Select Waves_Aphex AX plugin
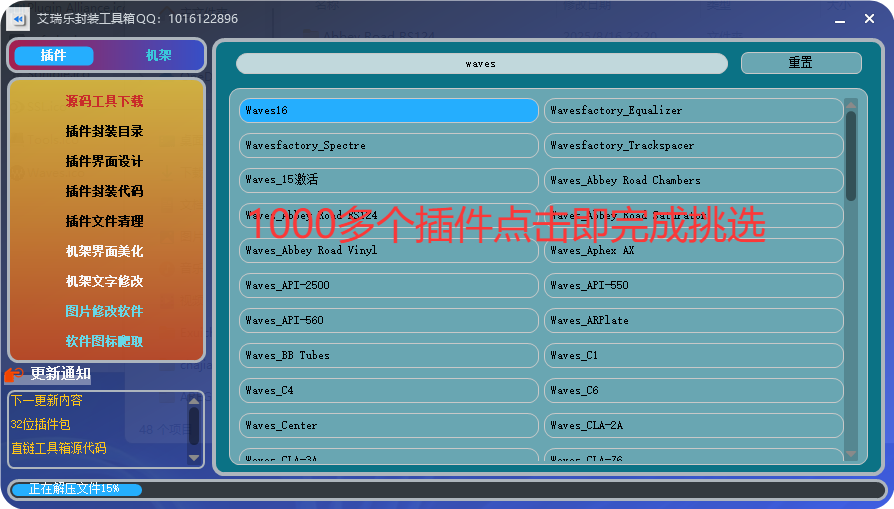894x509 pixels. pyautogui.click(x=693, y=250)
